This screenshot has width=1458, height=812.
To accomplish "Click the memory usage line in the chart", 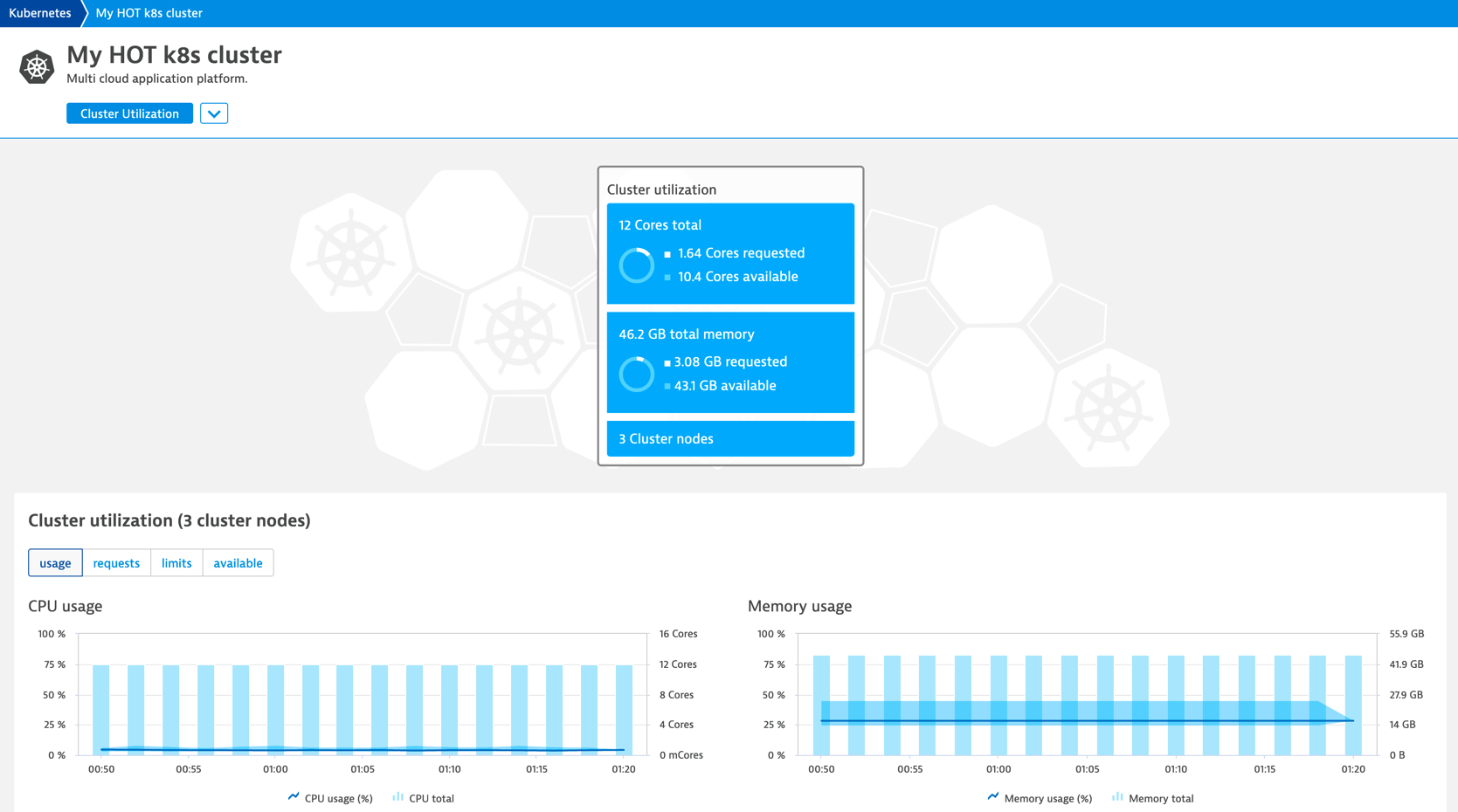I will click(1087, 721).
